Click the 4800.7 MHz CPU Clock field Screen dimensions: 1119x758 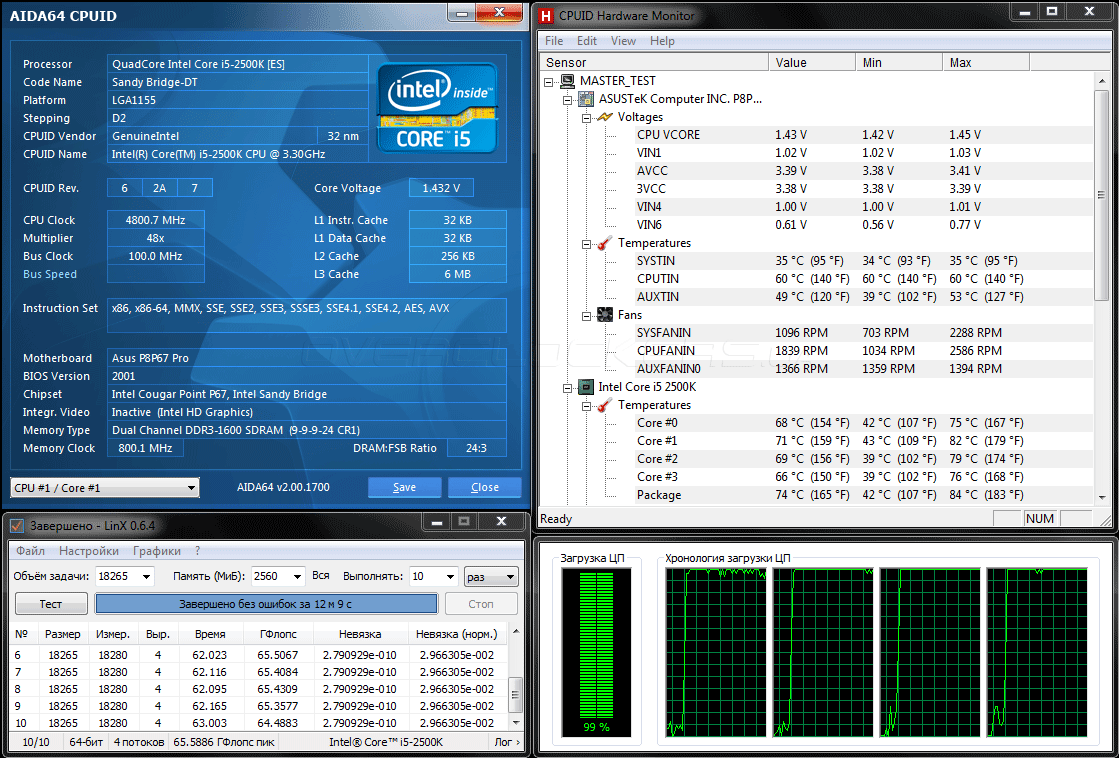[156, 221]
